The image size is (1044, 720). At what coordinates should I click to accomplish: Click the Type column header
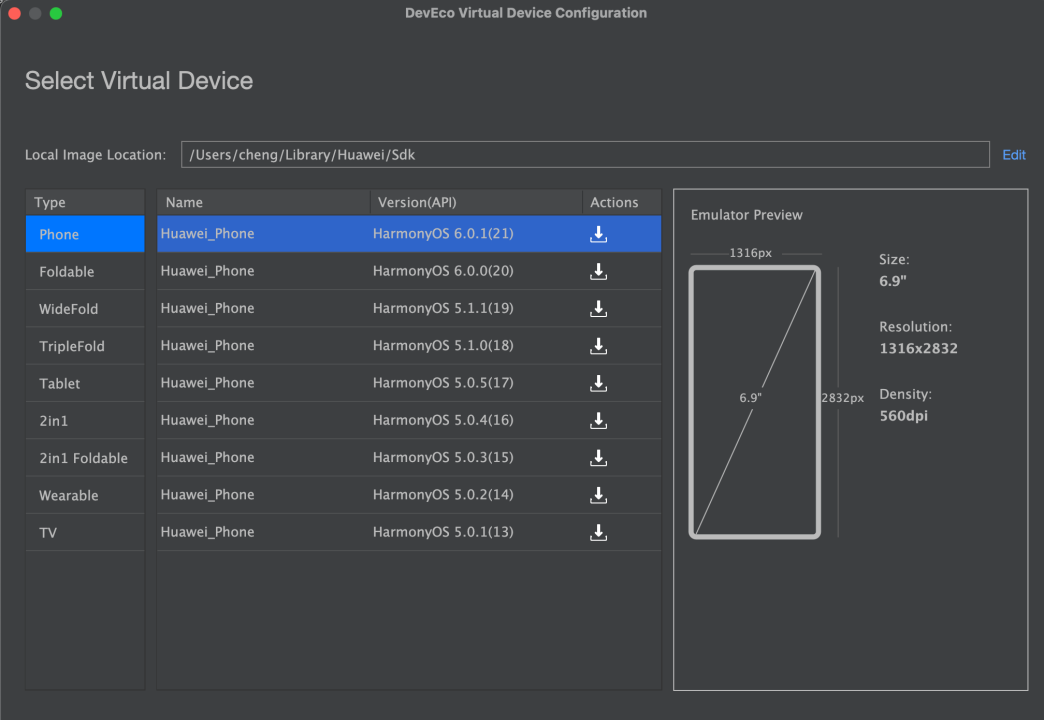85,202
